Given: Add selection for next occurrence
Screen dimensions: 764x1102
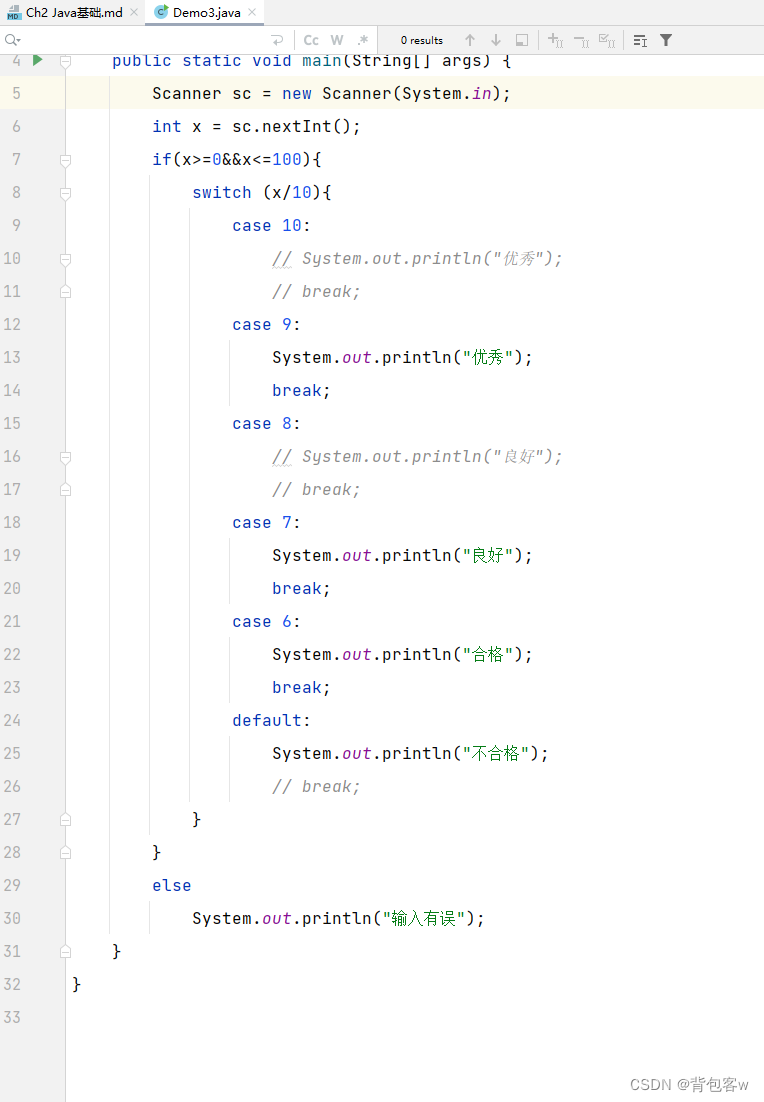Looking at the screenshot, I should pyautogui.click(x=555, y=40).
